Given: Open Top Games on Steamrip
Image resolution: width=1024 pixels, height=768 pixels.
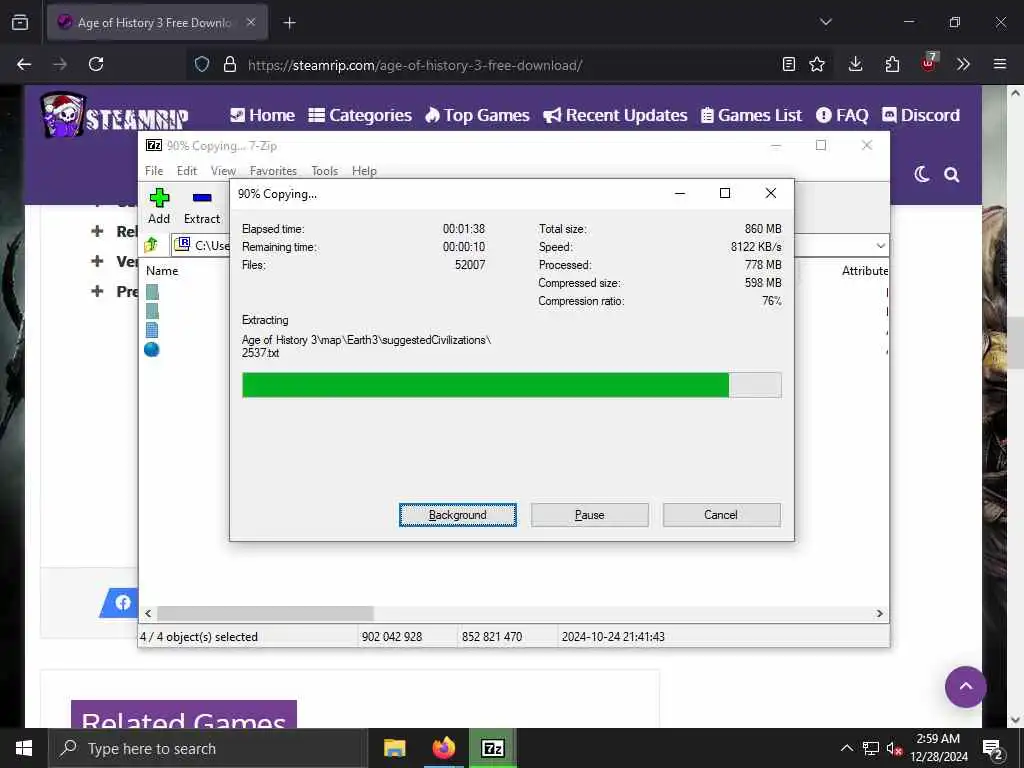Looking at the screenshot, I should pos(477,115).
